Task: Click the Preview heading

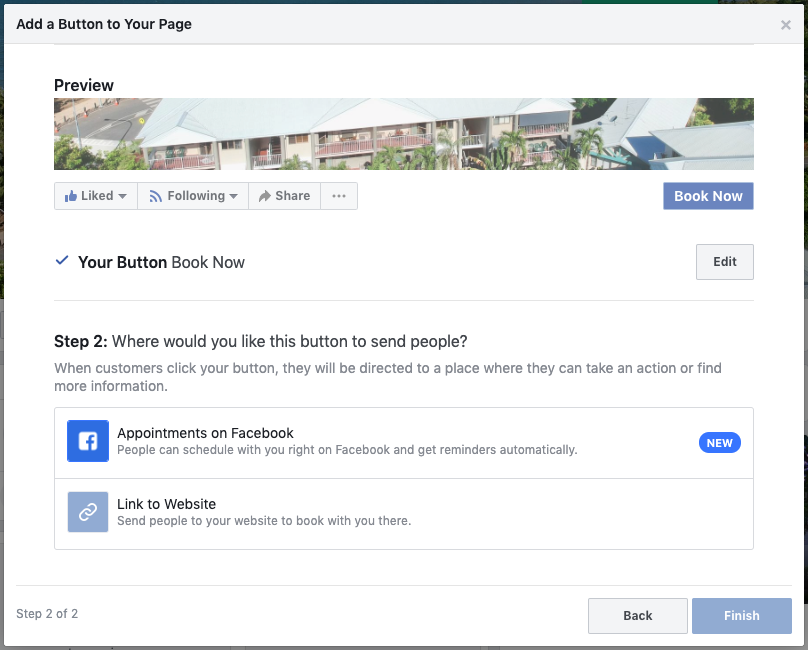Action: 83,85
